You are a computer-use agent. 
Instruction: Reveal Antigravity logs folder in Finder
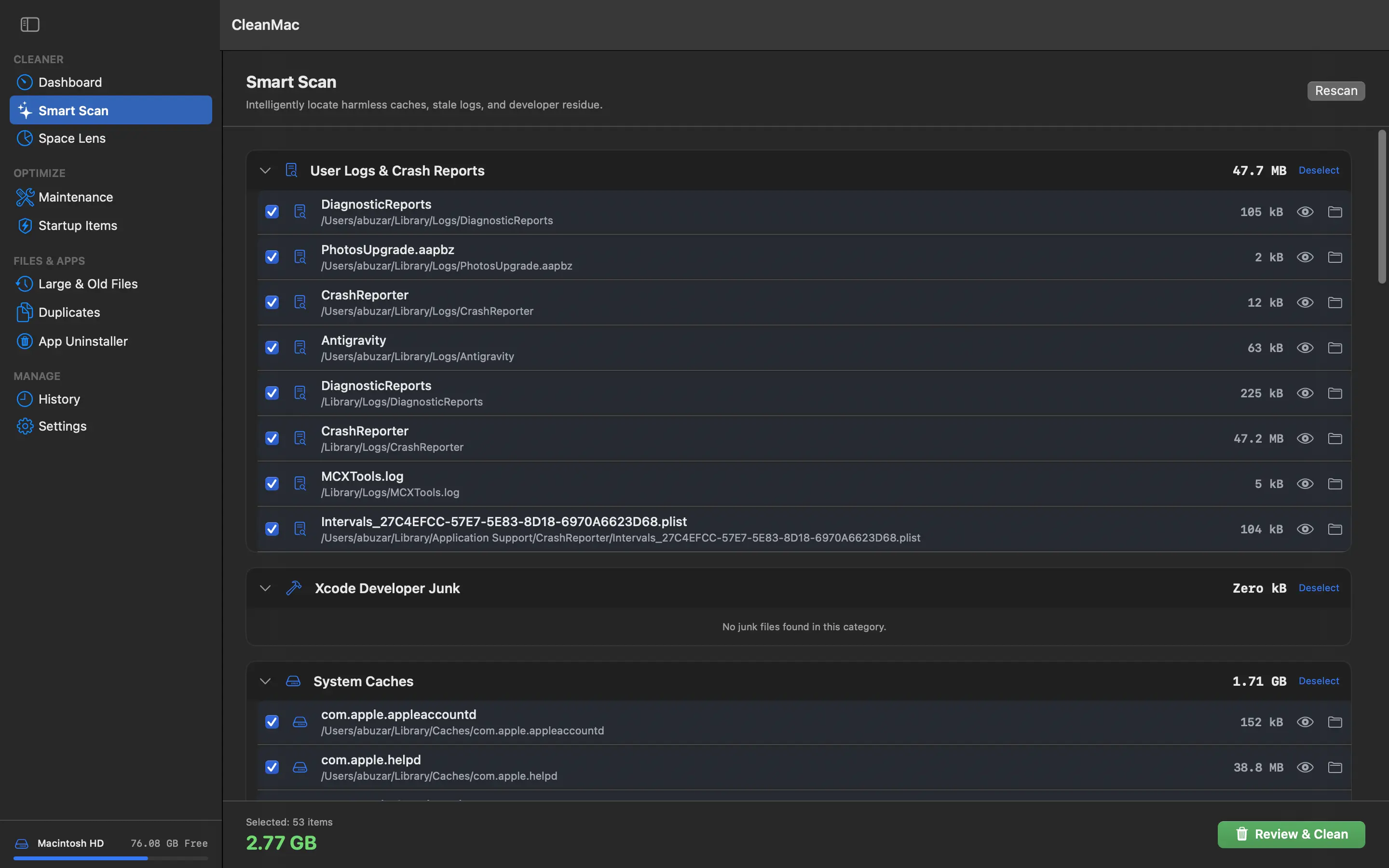pyautogui.click(x=1335, y=348)
